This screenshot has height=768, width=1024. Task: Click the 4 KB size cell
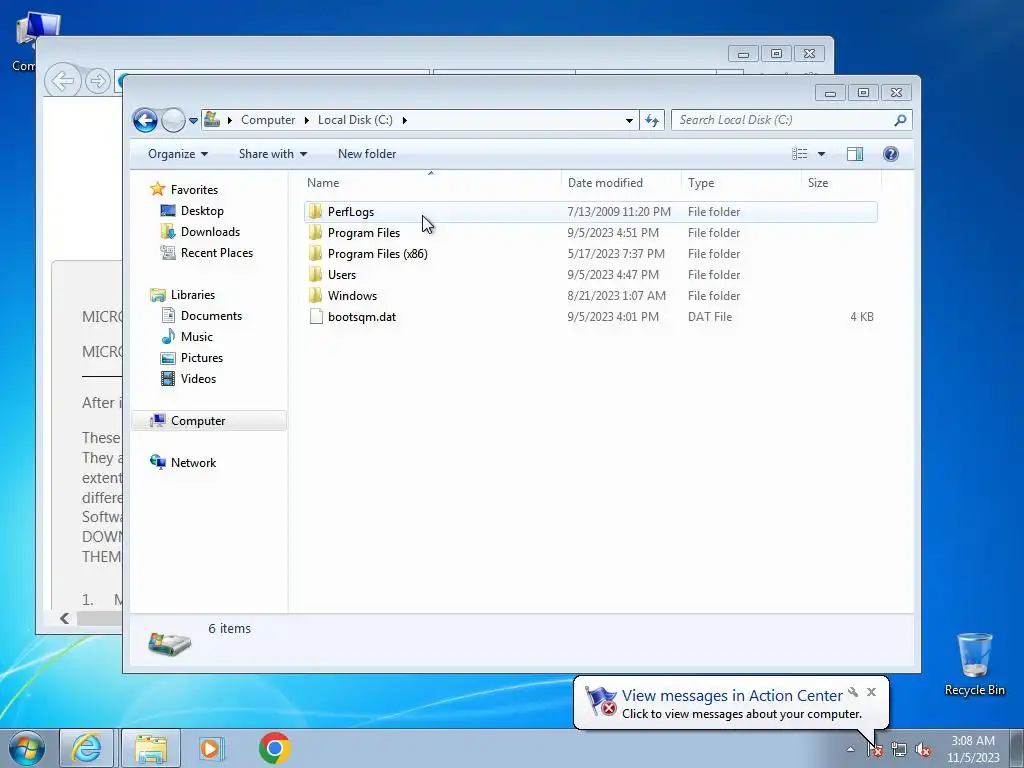pyautogui.click(x=861, y=317)
